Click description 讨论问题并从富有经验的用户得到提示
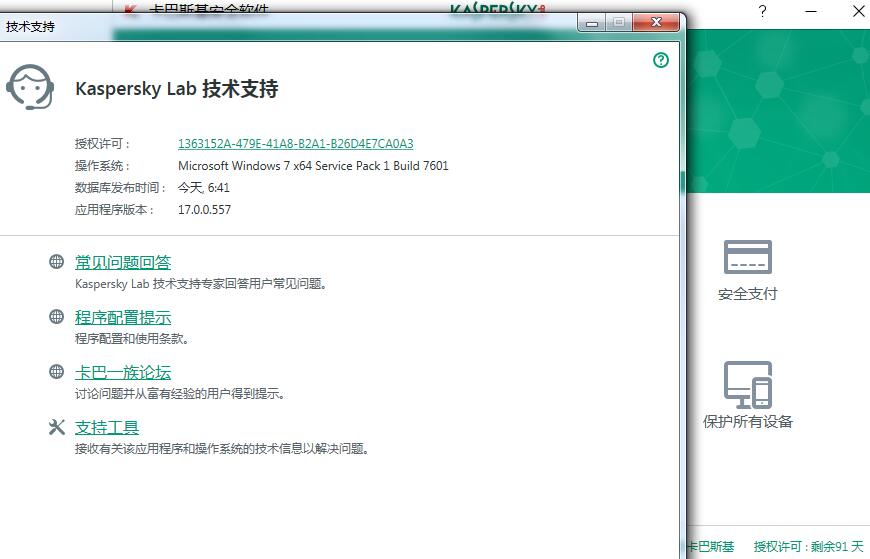 click(x=180, y=394)
